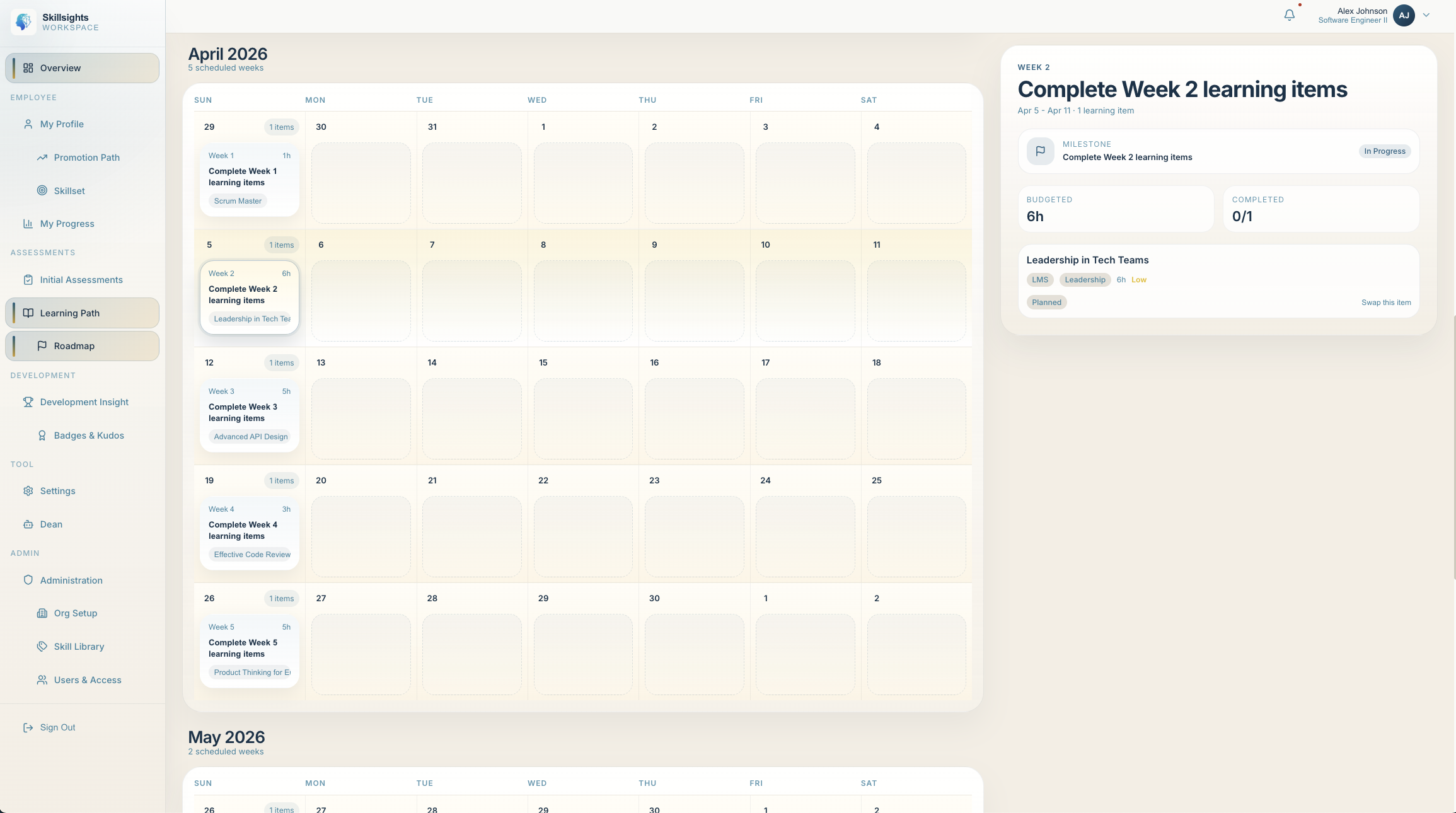Go to My Progress chart item
This screenshot has width=1456, height=813.
pyautogui.click(x=67, y=224)
